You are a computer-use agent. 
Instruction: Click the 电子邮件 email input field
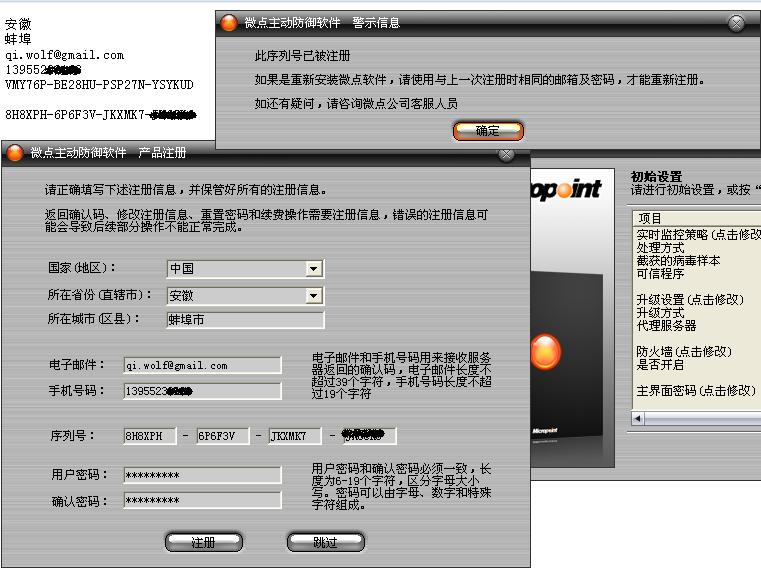[202, 365]
